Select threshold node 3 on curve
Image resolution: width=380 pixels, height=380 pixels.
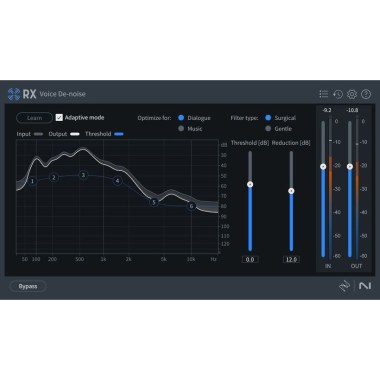click(83, 175)
